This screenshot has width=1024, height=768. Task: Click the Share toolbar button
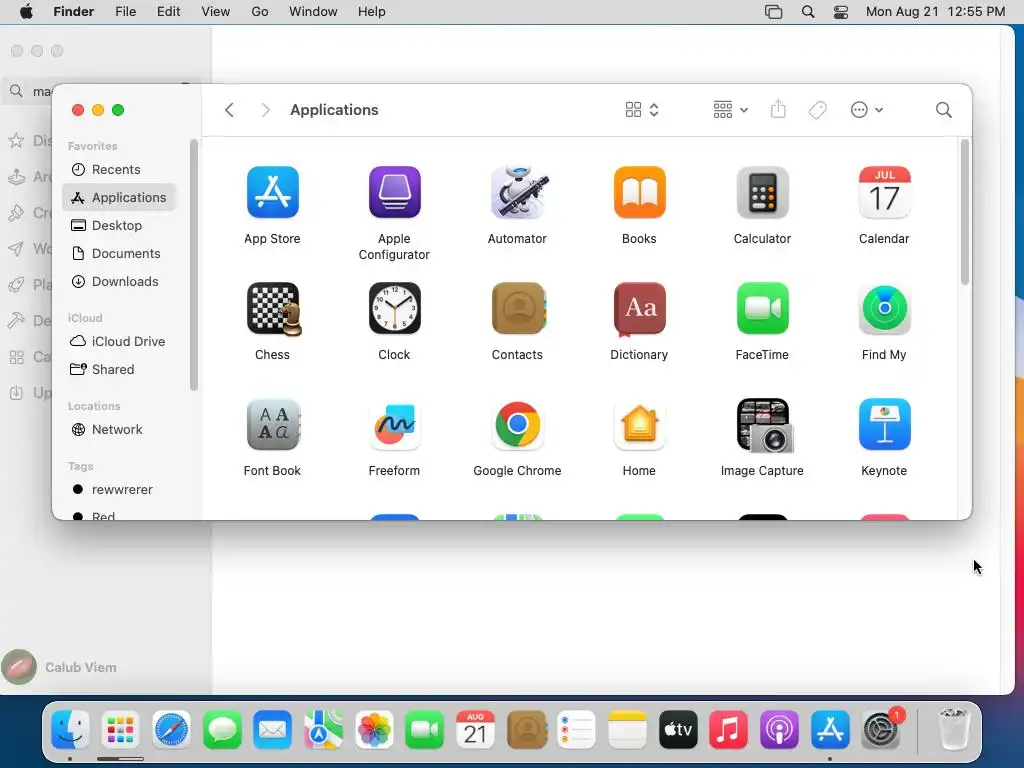(778, 109)
